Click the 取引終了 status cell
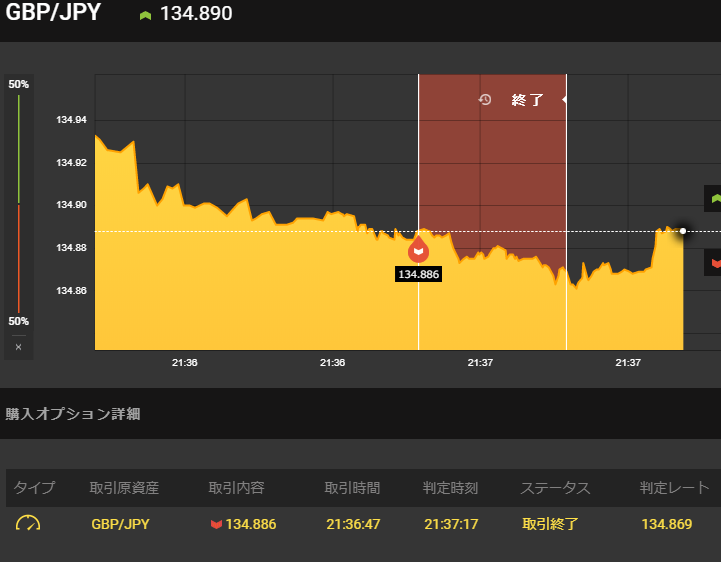This screenshot has width=721, height=562. pos(550,524)
